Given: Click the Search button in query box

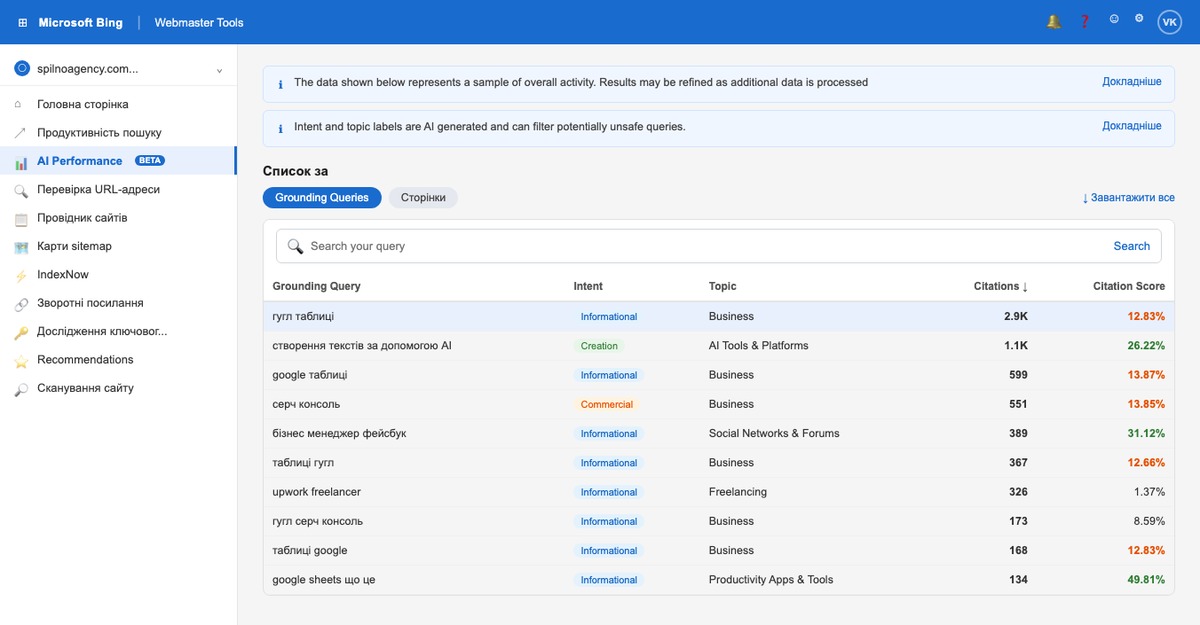Looking at the screenshot, I should pyautogui.click(x=1132, y=246).
